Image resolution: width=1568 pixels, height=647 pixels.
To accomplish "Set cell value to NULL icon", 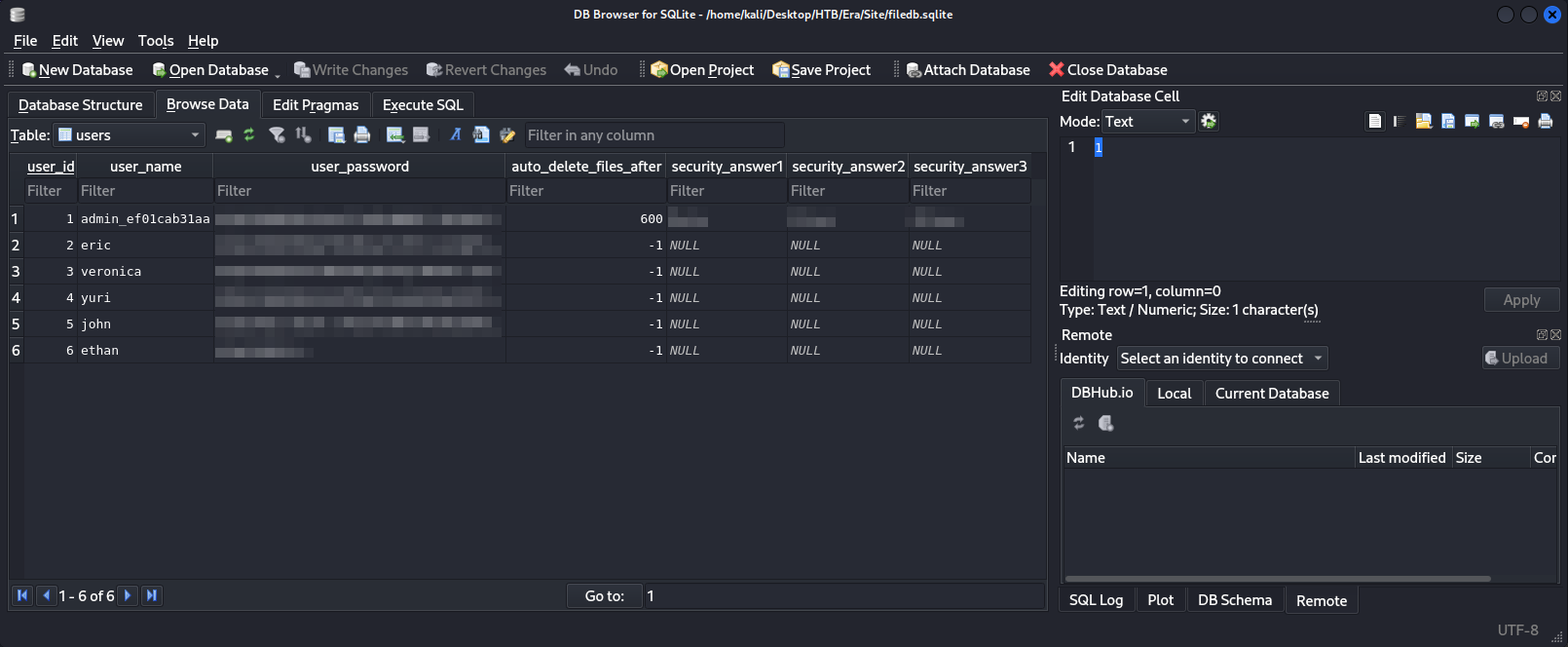I will pos(1520,122).
